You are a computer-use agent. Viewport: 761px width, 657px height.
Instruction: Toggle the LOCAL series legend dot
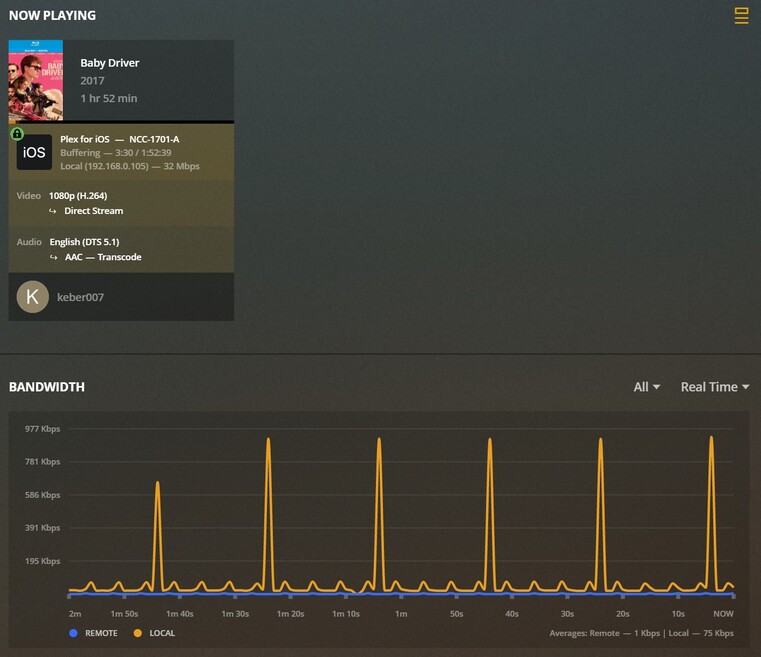click(138, 633)
